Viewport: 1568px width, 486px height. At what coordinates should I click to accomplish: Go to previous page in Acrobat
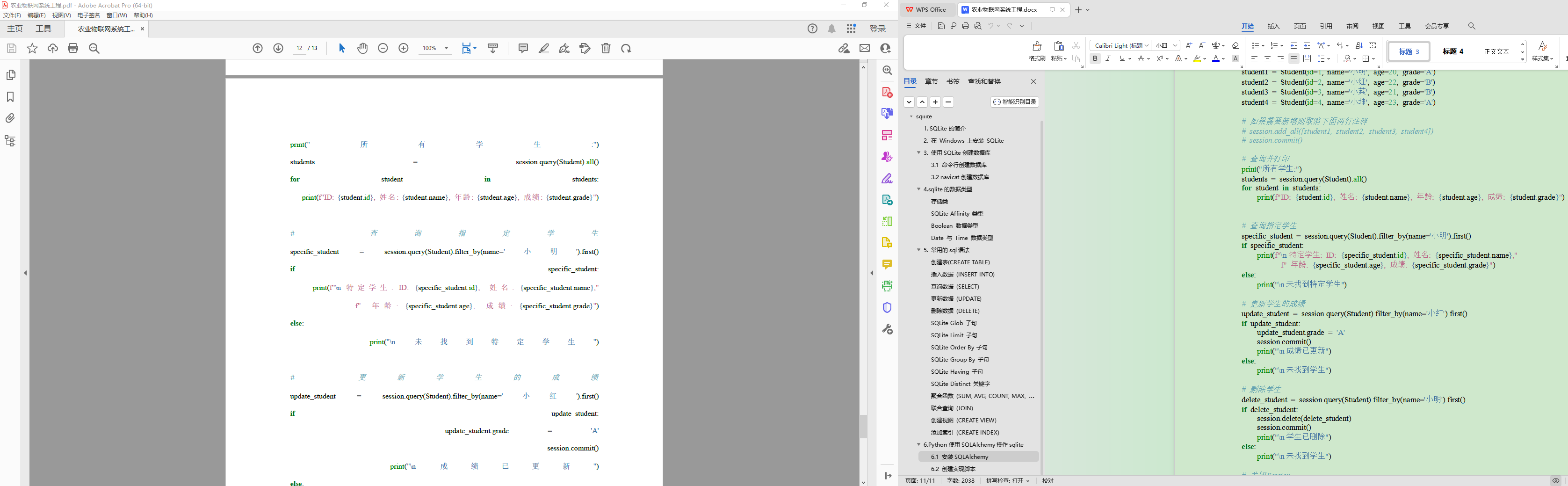pos(258,48)
